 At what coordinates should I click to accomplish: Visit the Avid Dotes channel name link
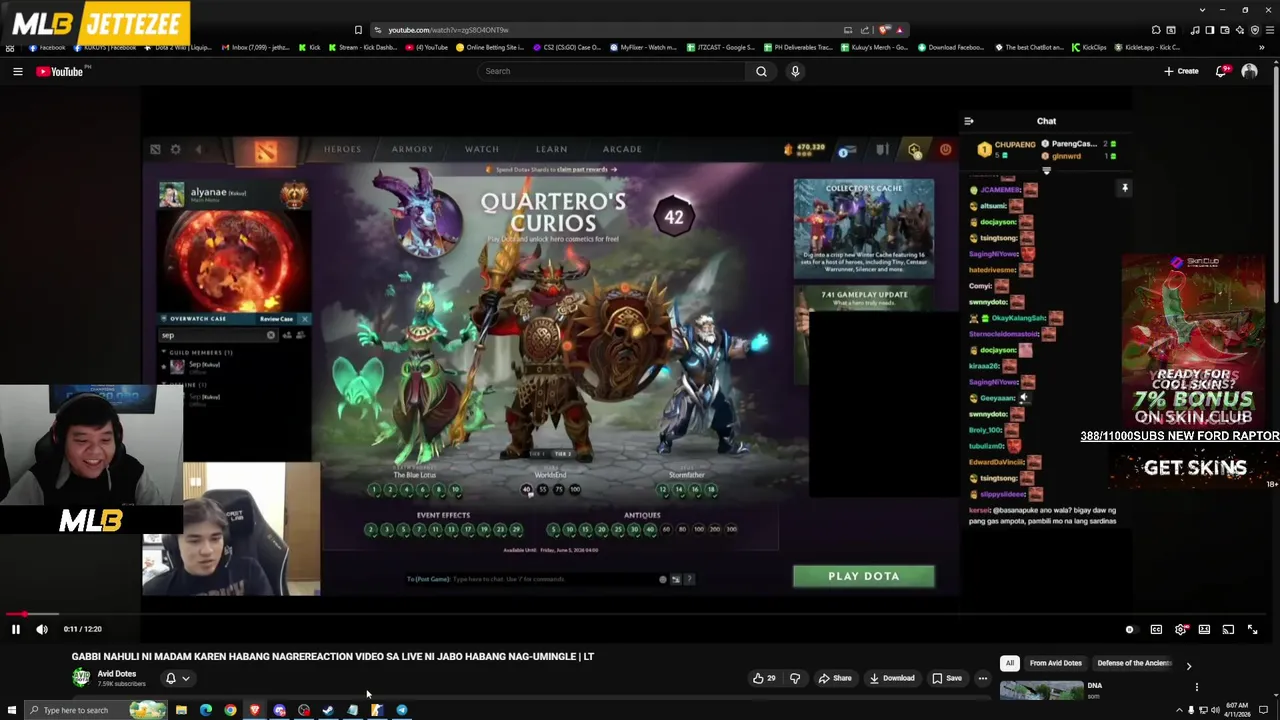coord(117,674)
